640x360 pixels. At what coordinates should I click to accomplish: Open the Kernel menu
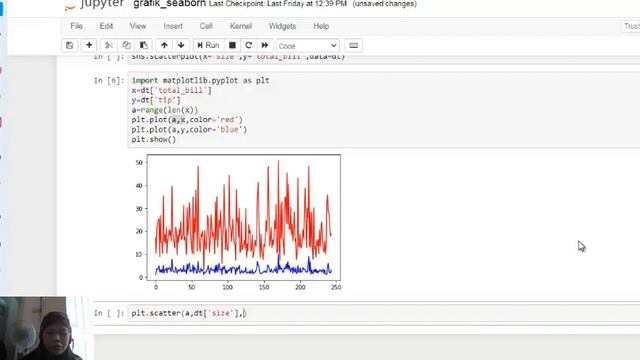(x=241, y=26)
